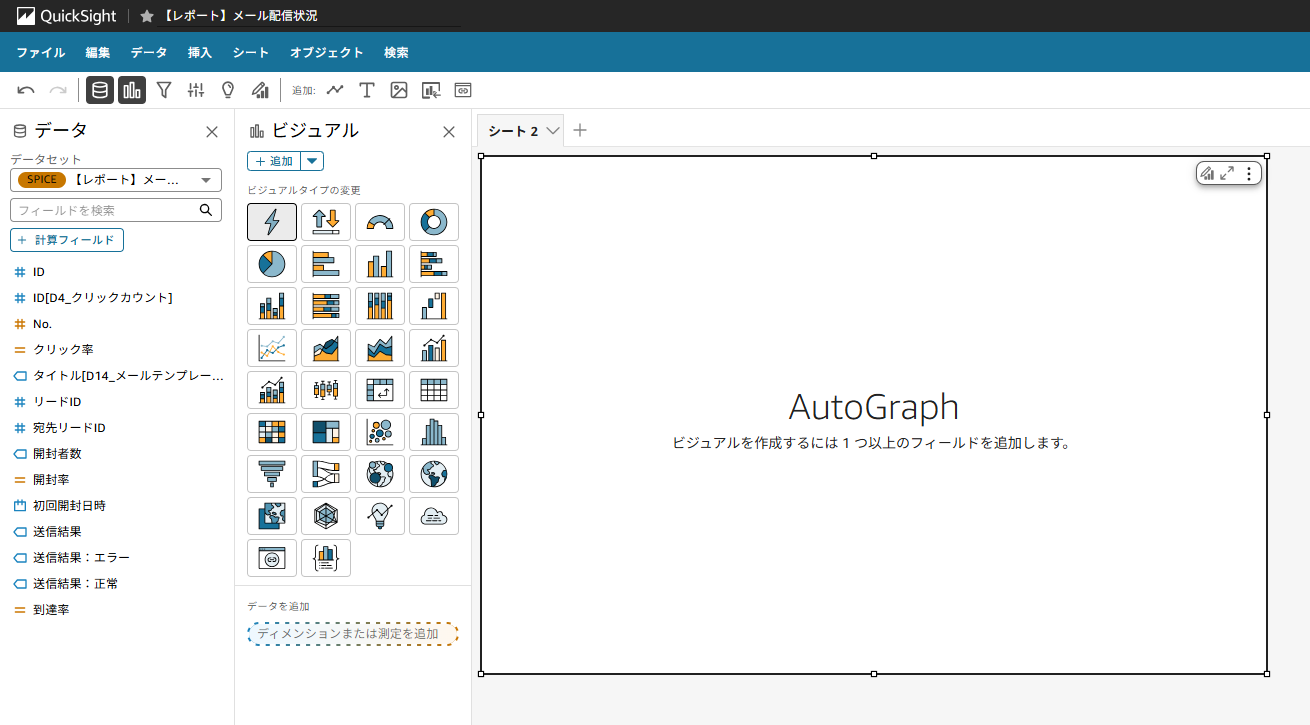Screen dimensions: 1310x725
Task: Select the Histogram visual type
Action: (x=434, y=432)
